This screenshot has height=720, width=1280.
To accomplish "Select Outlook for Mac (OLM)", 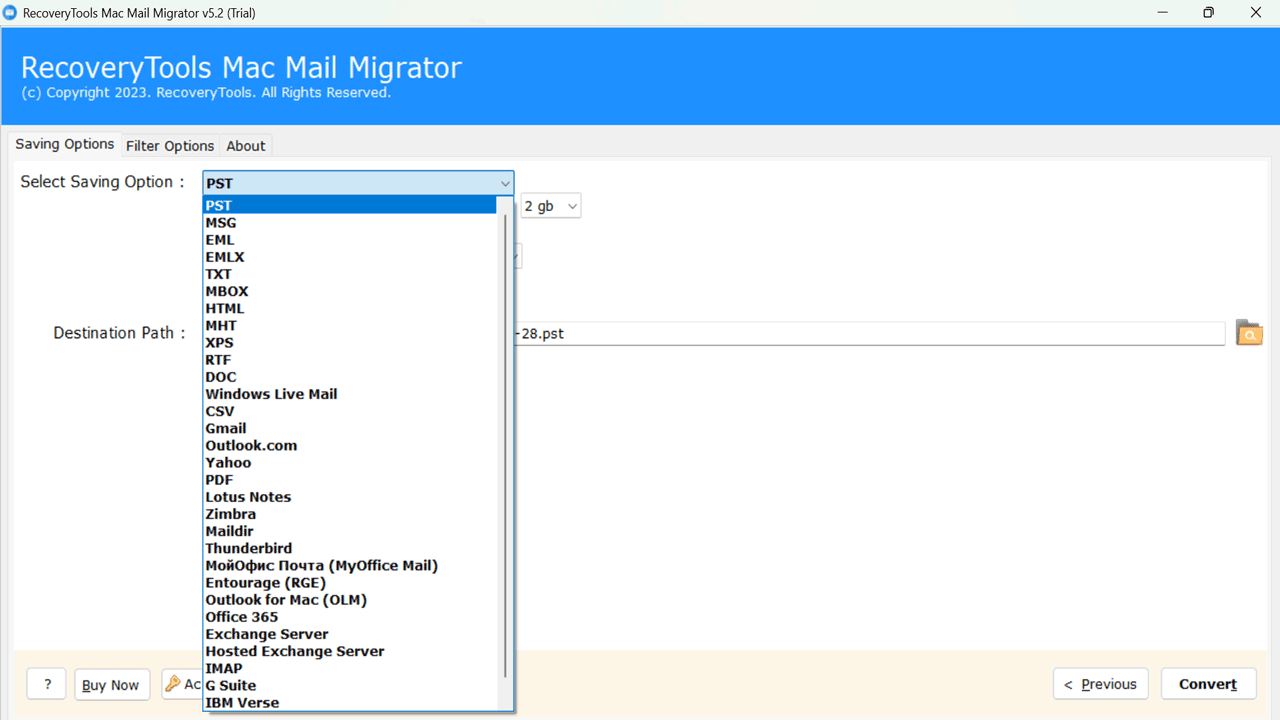I will pyautogui.click(x=350, y=600).
